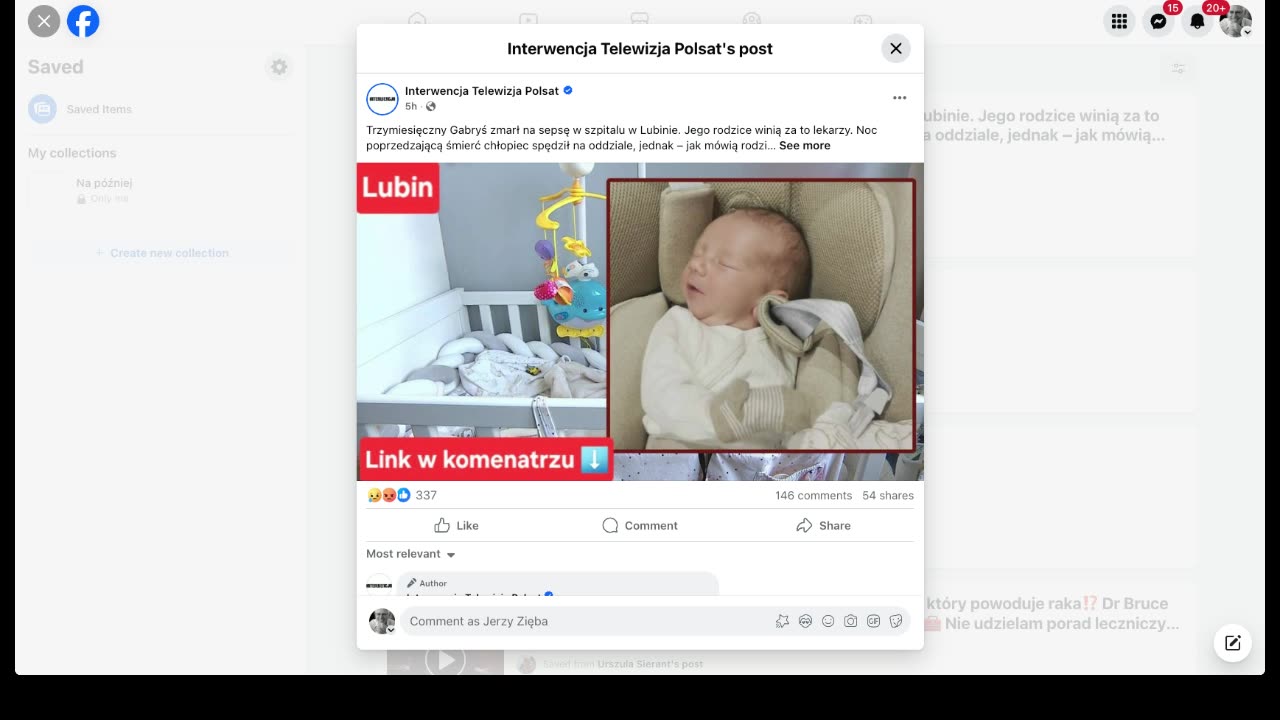Viewport: 1280px width, 720px height.
Task: Go to Video tab in top navigation
Action: point(529,19)
